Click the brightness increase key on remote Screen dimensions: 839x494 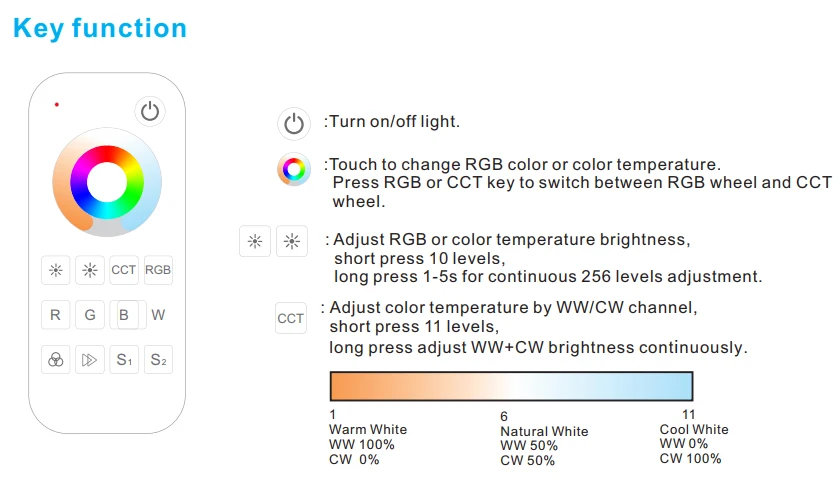[x=90, y=270]
